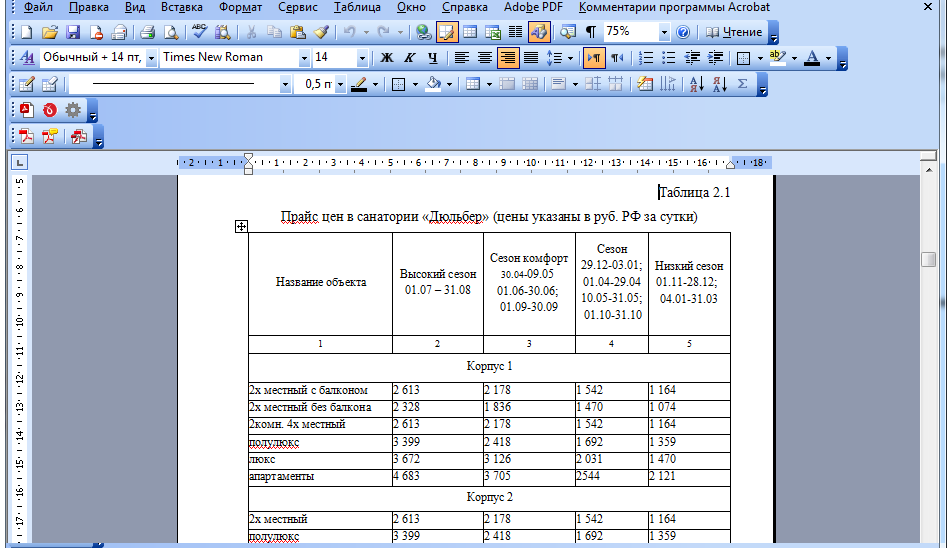Run the ABC spelling check
The width and height of the screenshot is (948, 549).
pyautogui.click(x=199, y=32)
